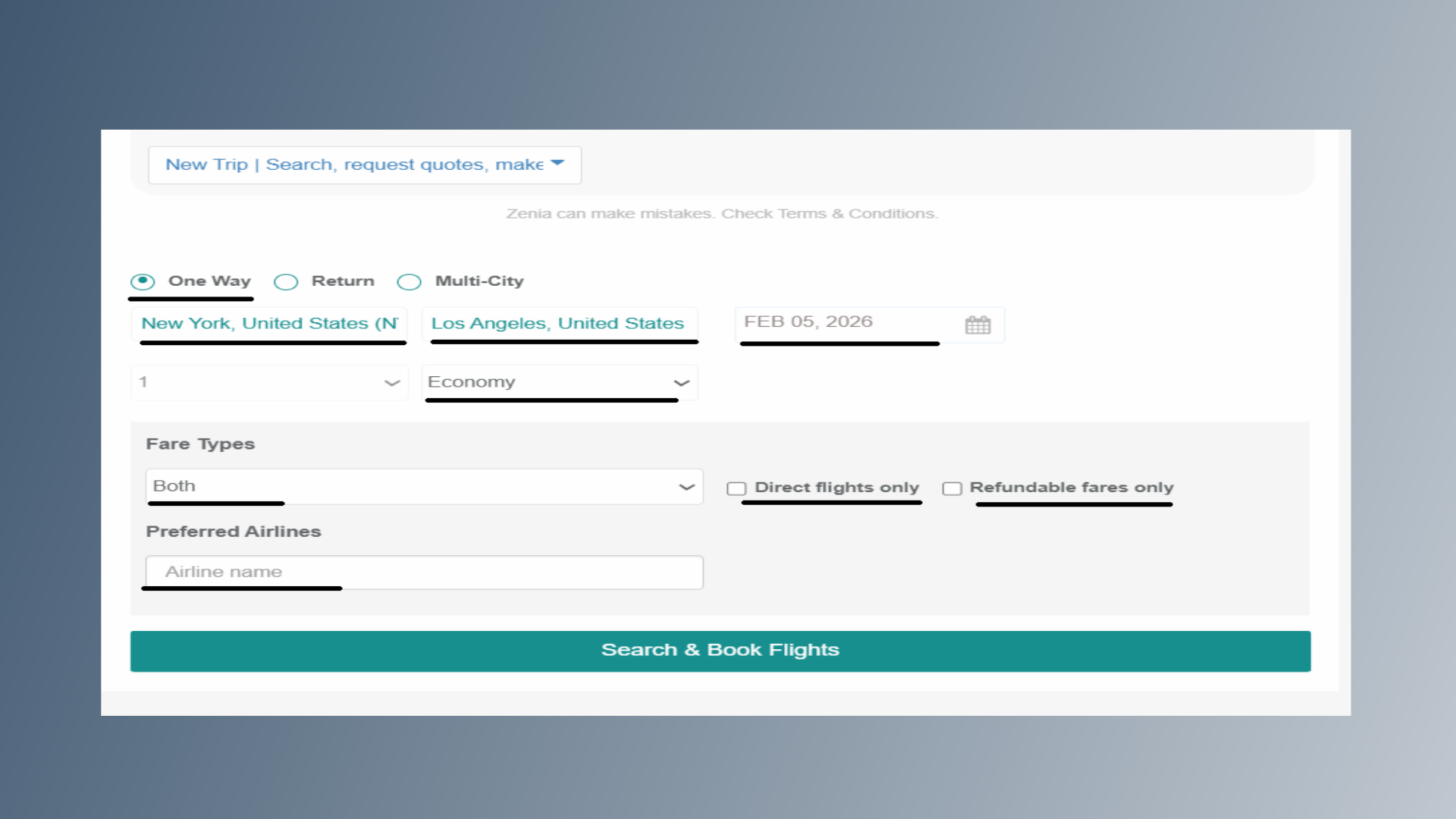Expand the Economy cabin class dropdown
The height and width of the screenshot is (819, 1456).
coord(546,382)
